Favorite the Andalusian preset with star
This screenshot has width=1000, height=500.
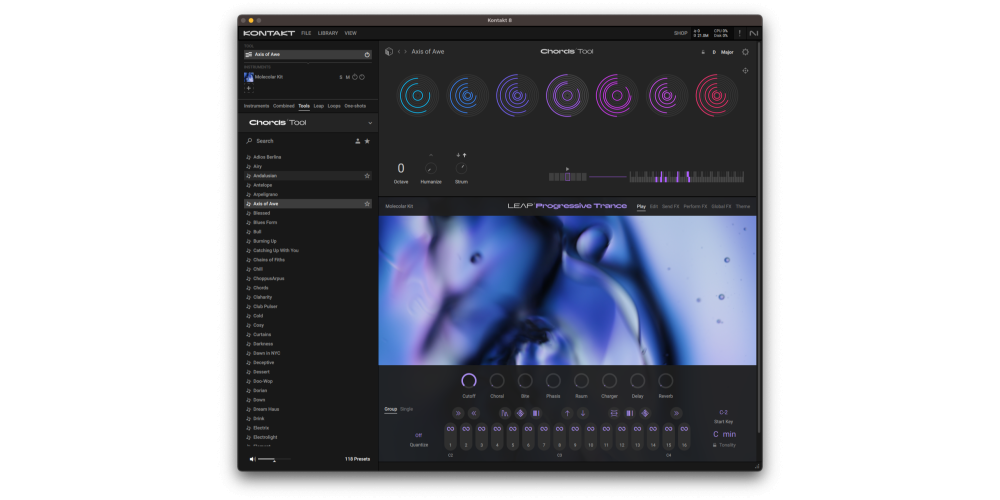tap(367, 175)
